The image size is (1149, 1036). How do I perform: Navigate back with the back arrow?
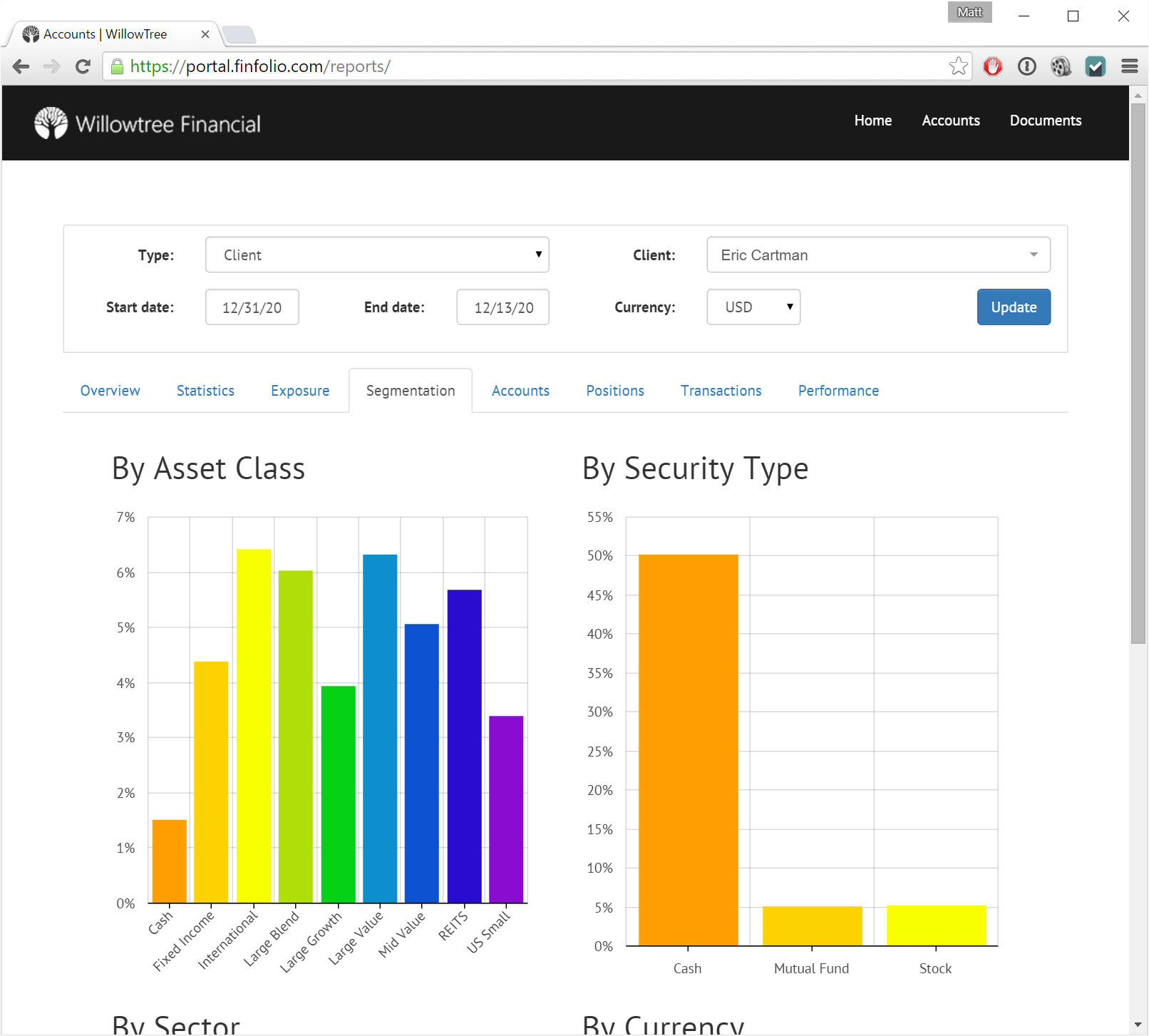click(x=21, y=66)
